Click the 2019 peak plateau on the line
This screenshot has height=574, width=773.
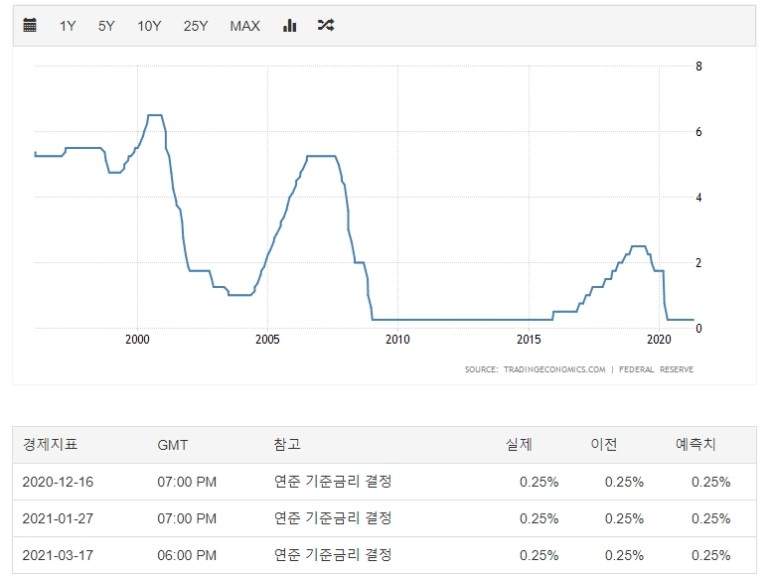pos(638,246)
